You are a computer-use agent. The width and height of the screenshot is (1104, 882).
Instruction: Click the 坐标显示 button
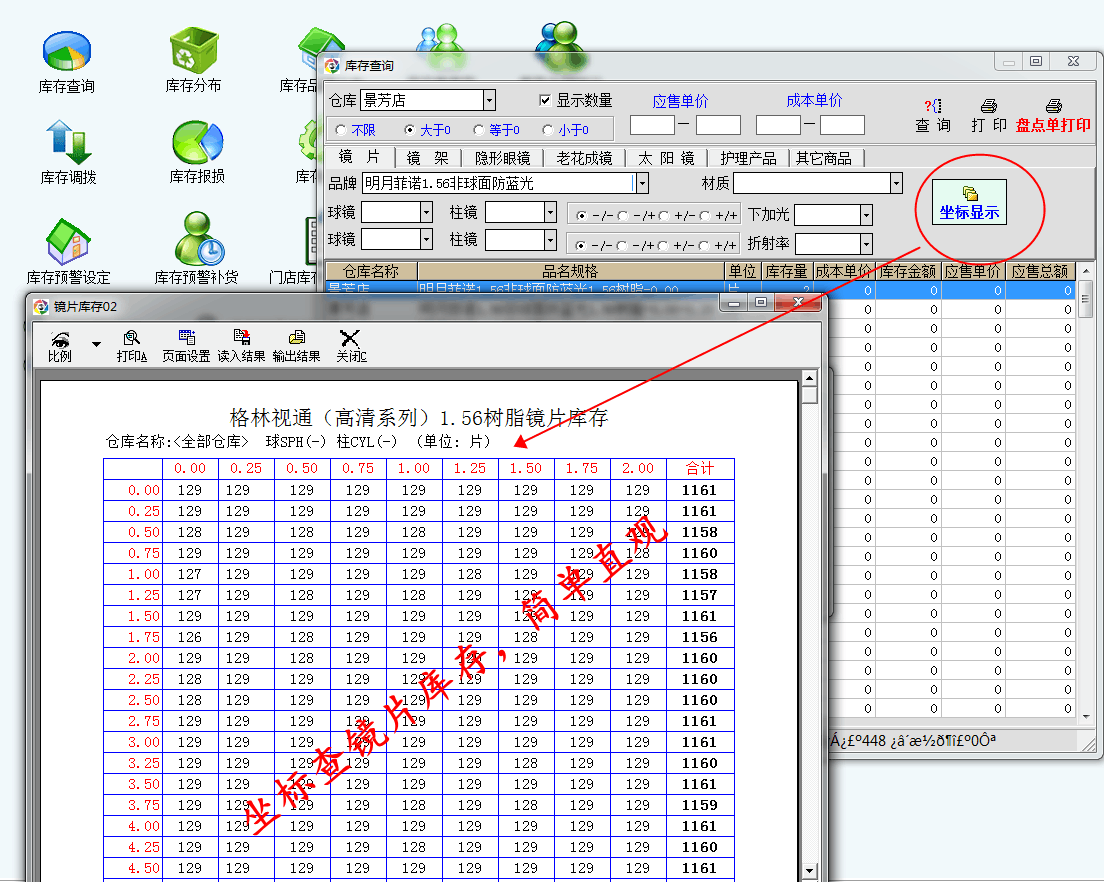click(969, 203)
